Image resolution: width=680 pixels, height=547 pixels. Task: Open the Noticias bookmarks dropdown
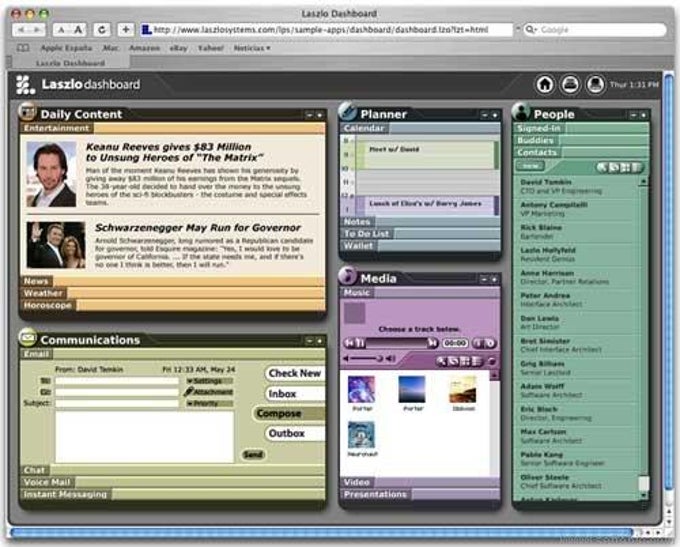pos(252,48)
